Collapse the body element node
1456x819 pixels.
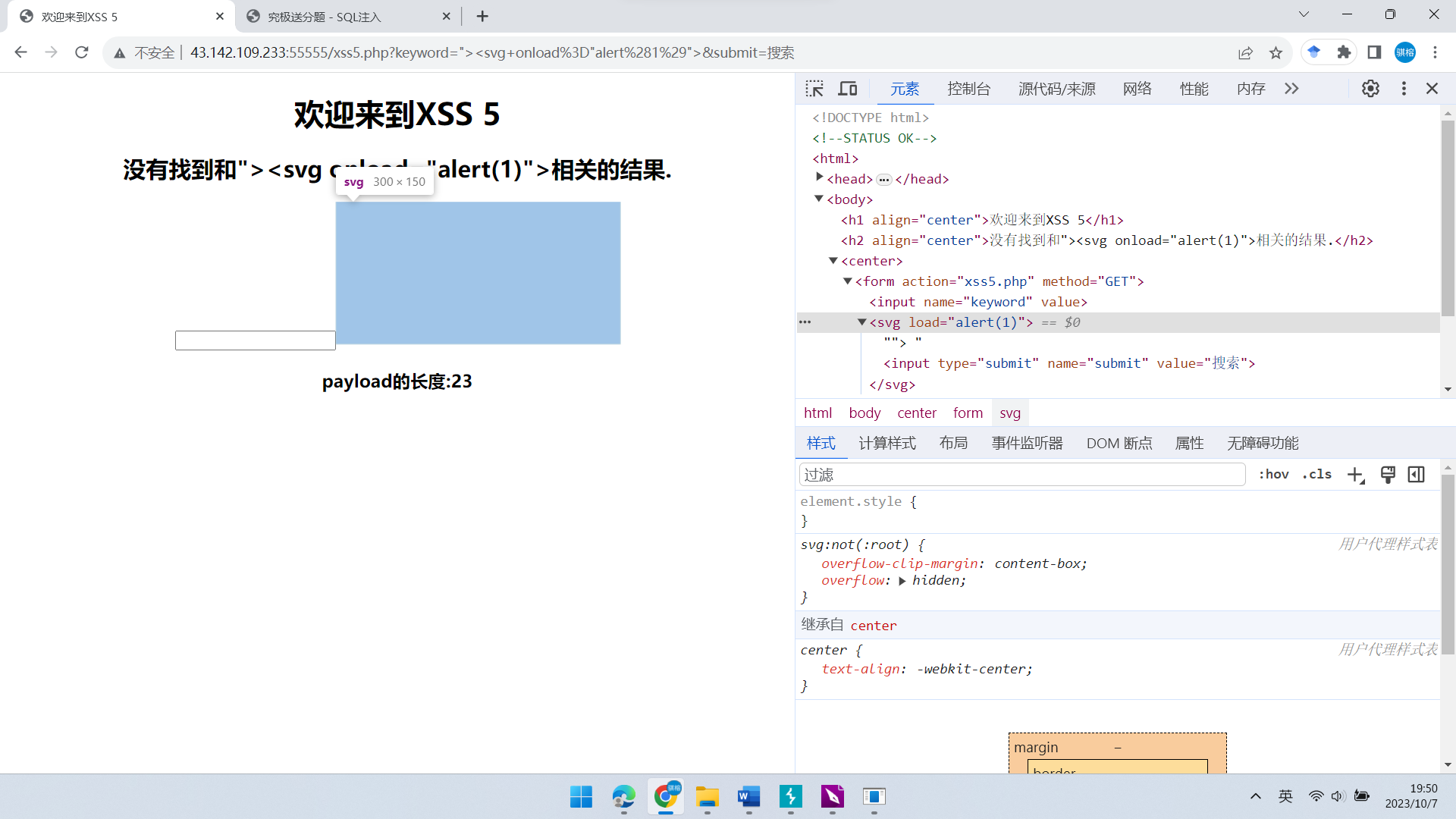click(819, 199)
